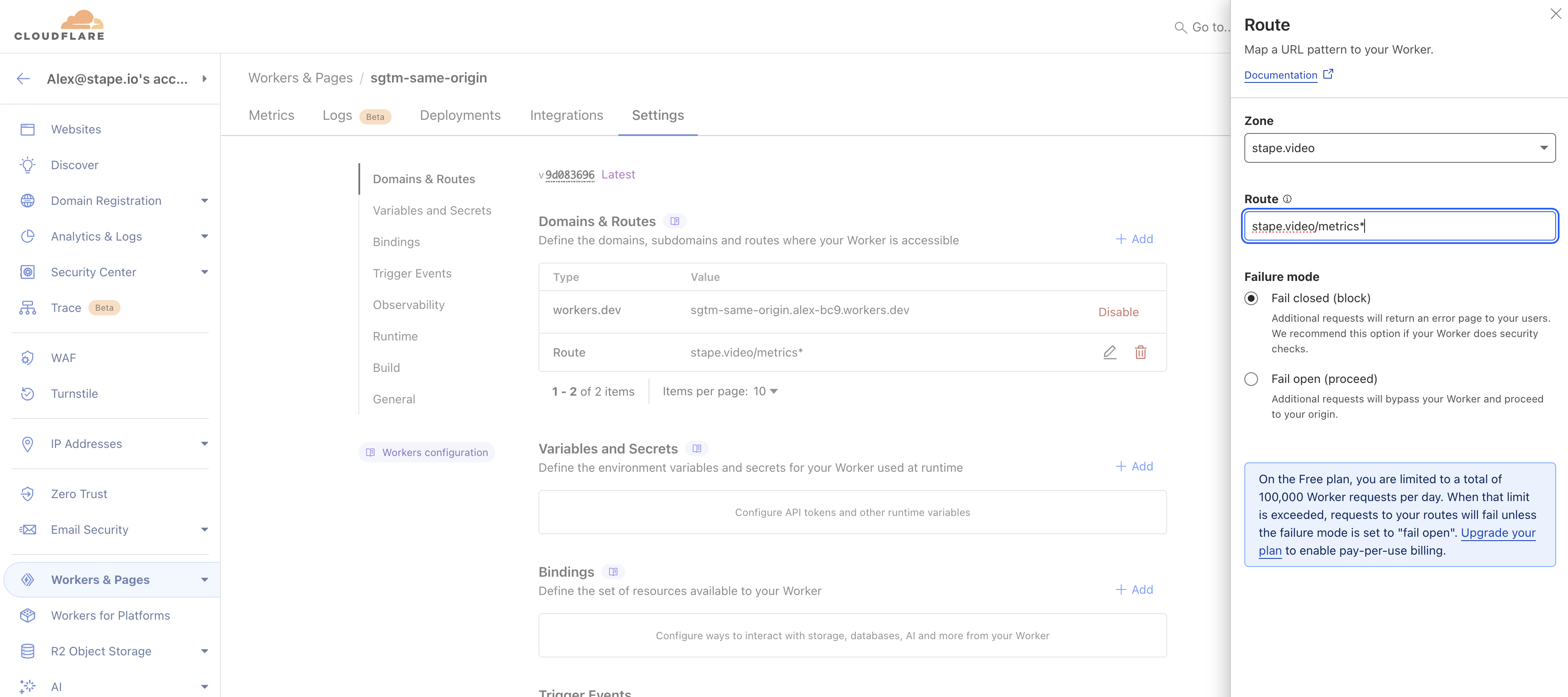Click the Analytics & Logs chart icon

[27, 236]
